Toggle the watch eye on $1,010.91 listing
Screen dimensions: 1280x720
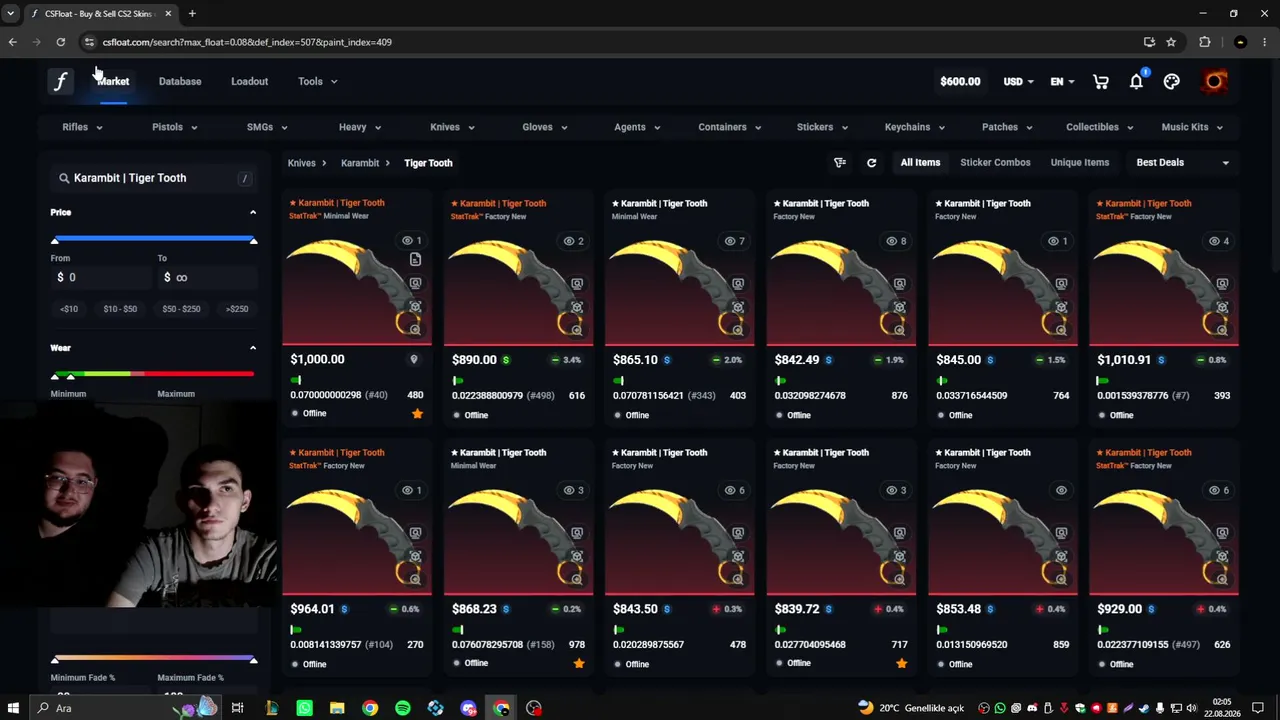pyautogui.click(x=1219, y=241)
